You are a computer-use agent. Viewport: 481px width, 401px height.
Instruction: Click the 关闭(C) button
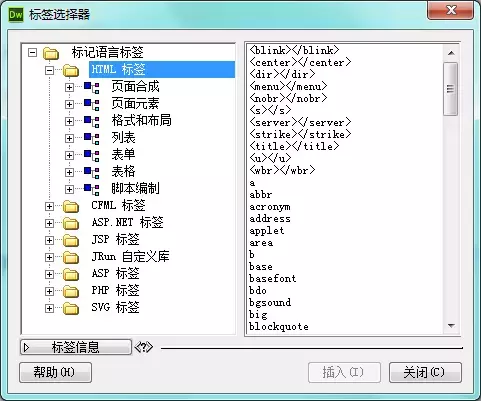[x=425, y=372]
